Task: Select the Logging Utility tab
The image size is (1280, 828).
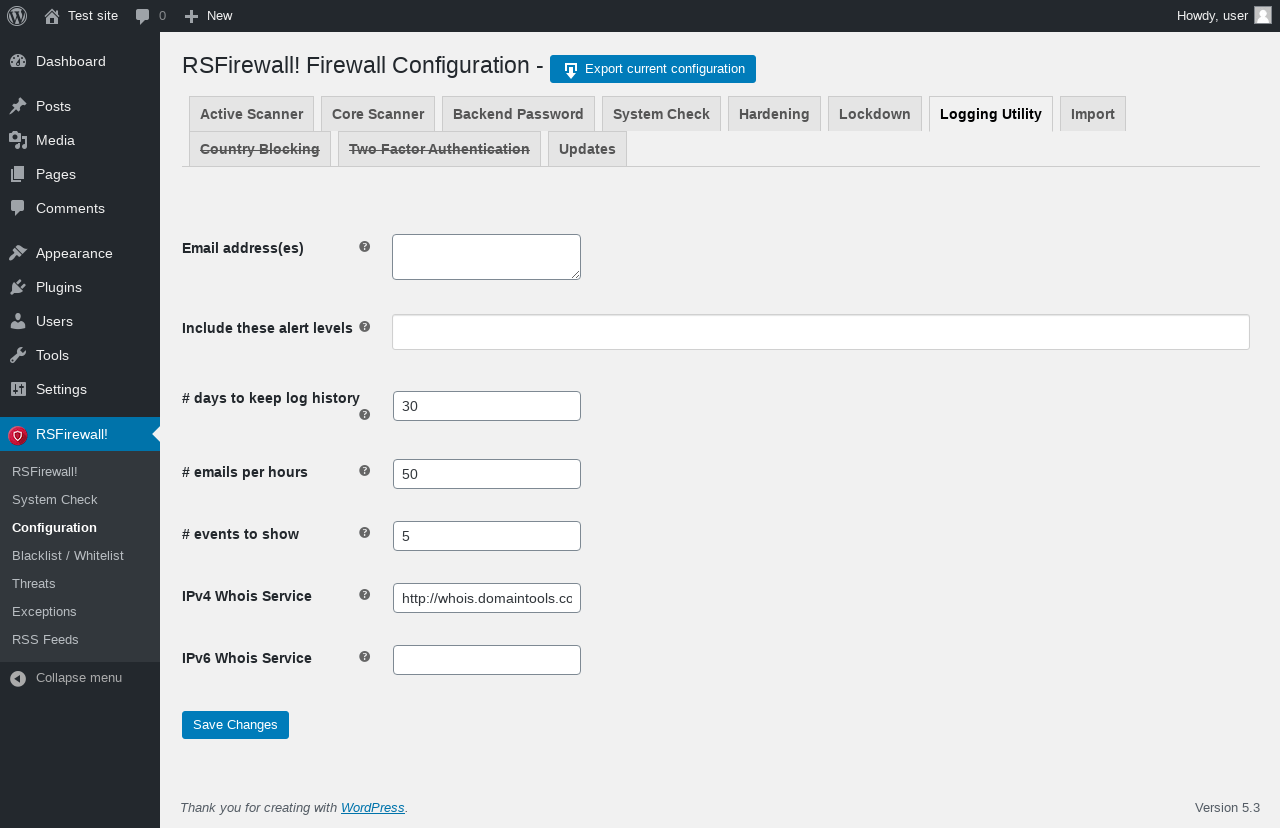Action: tap(991, 114)
